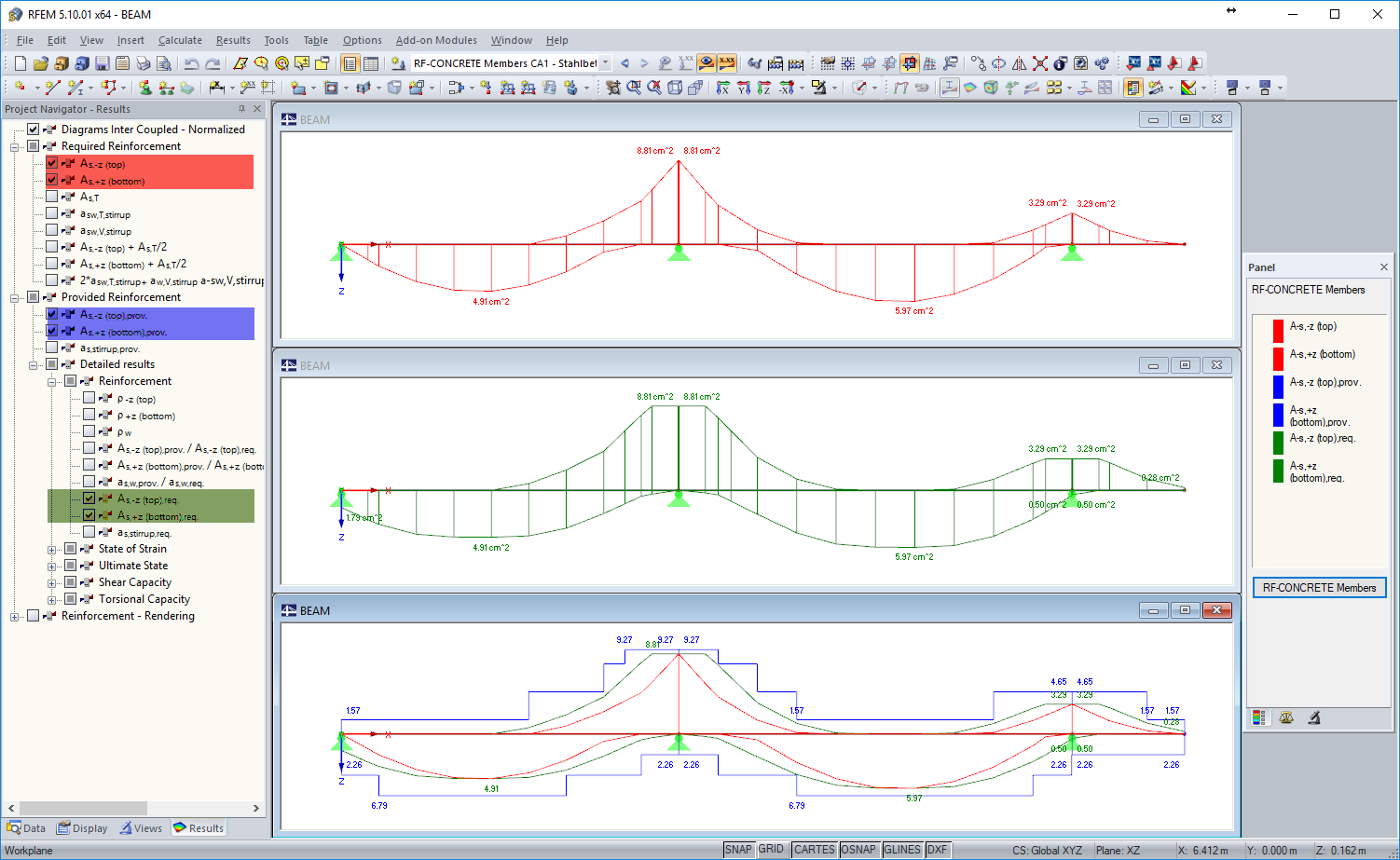The image size is (1400, 860).
Task: Open a file with the folder icon
Action: [x=40, y=63]
